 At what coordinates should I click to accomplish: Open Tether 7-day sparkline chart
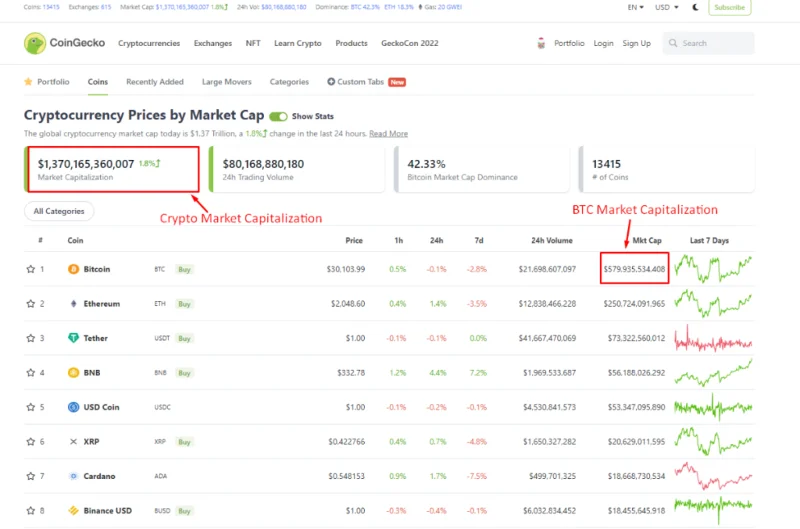[713, 338]
